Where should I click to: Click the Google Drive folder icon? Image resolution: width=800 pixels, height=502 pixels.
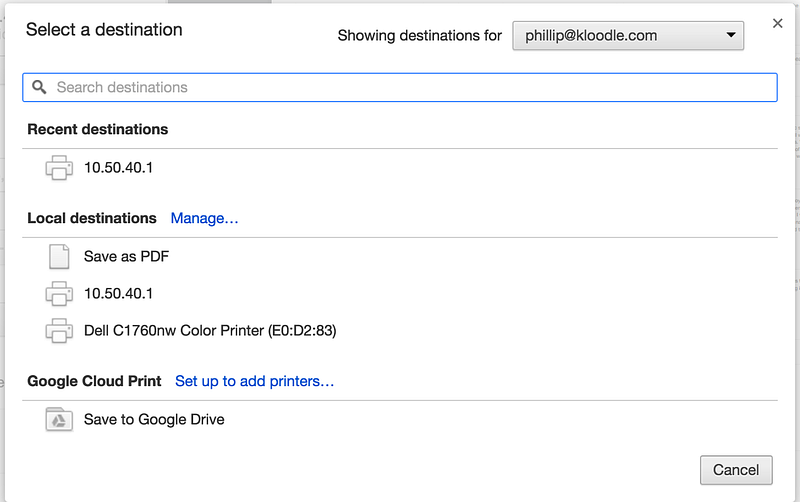(59, 420)
